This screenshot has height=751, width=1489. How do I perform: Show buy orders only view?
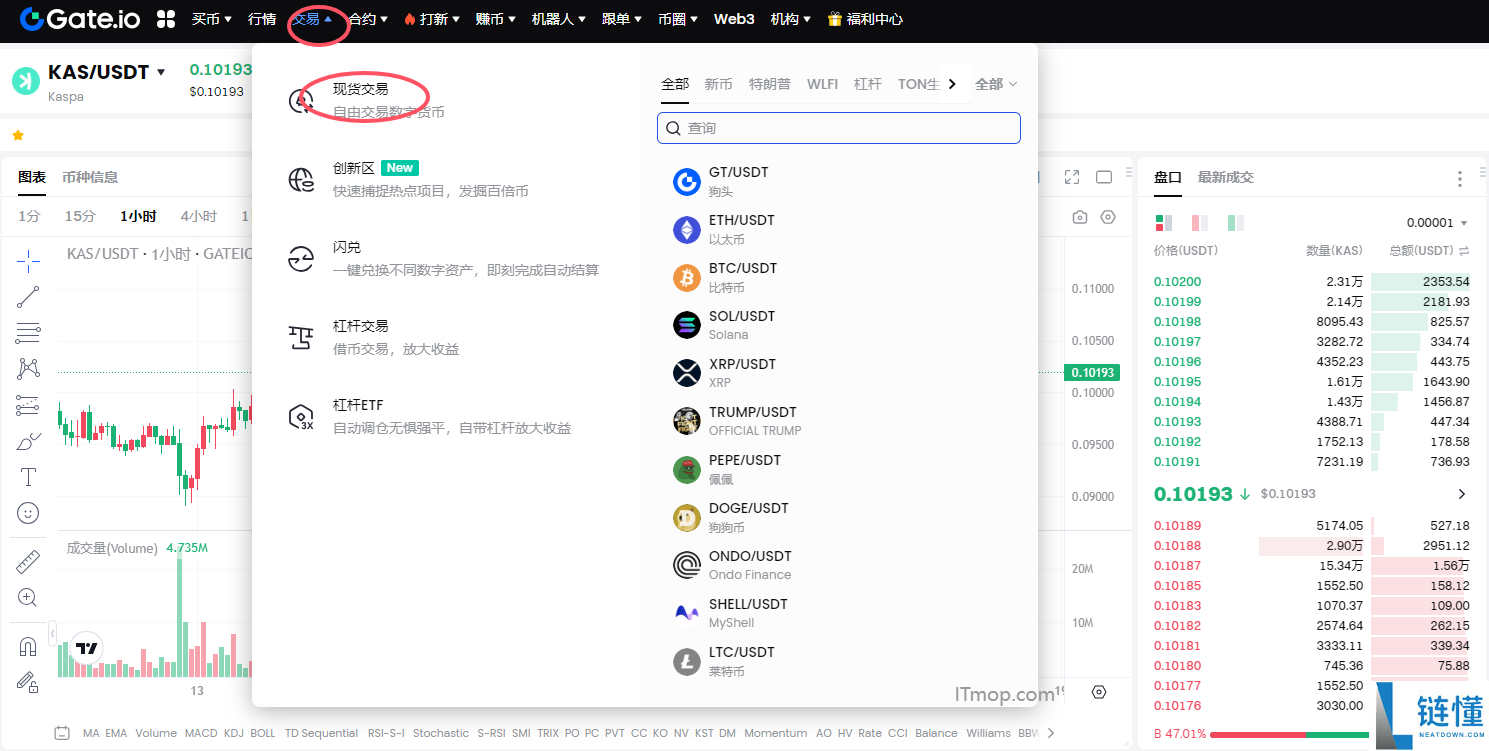point(1235,223)
